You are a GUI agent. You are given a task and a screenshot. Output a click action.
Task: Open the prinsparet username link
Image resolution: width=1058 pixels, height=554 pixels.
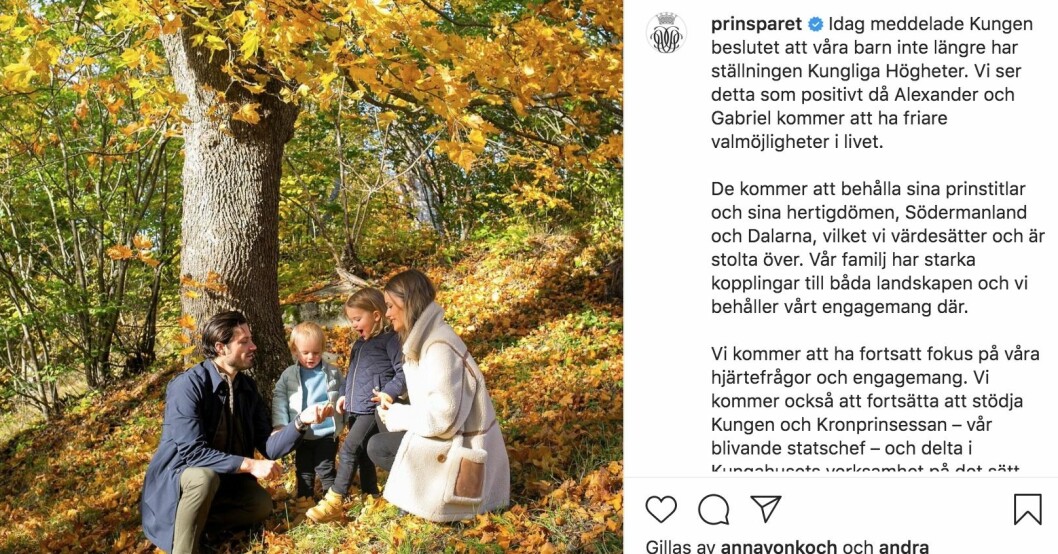point(756,24)
